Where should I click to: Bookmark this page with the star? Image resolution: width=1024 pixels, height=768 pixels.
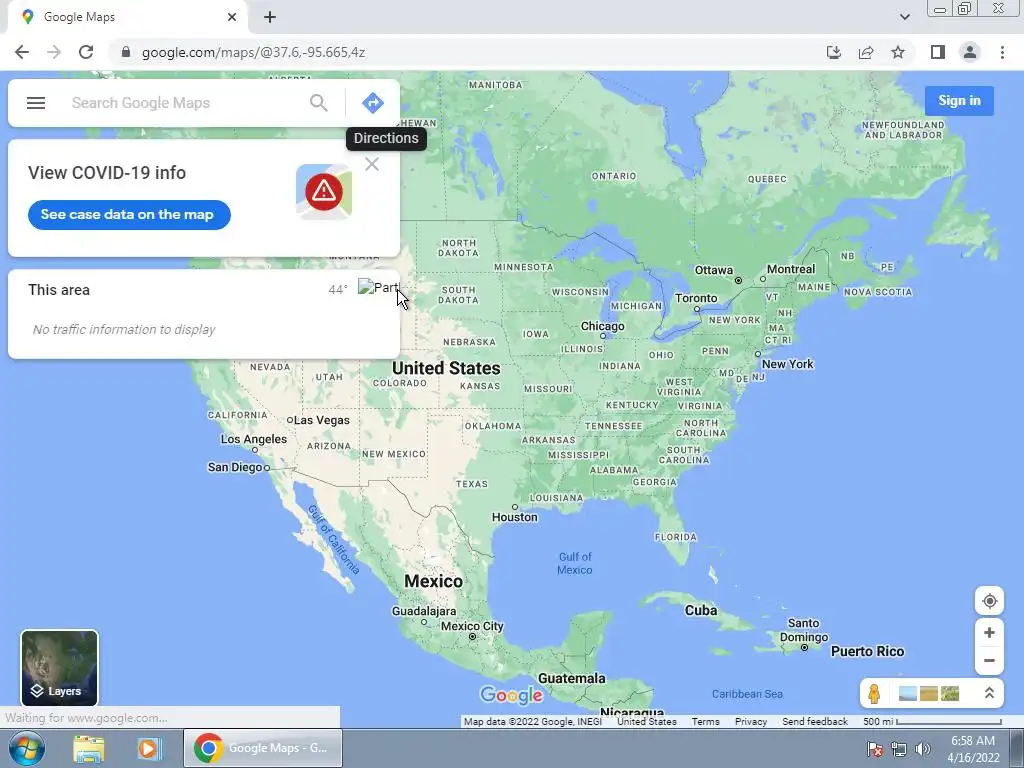(x=898, y=52)
